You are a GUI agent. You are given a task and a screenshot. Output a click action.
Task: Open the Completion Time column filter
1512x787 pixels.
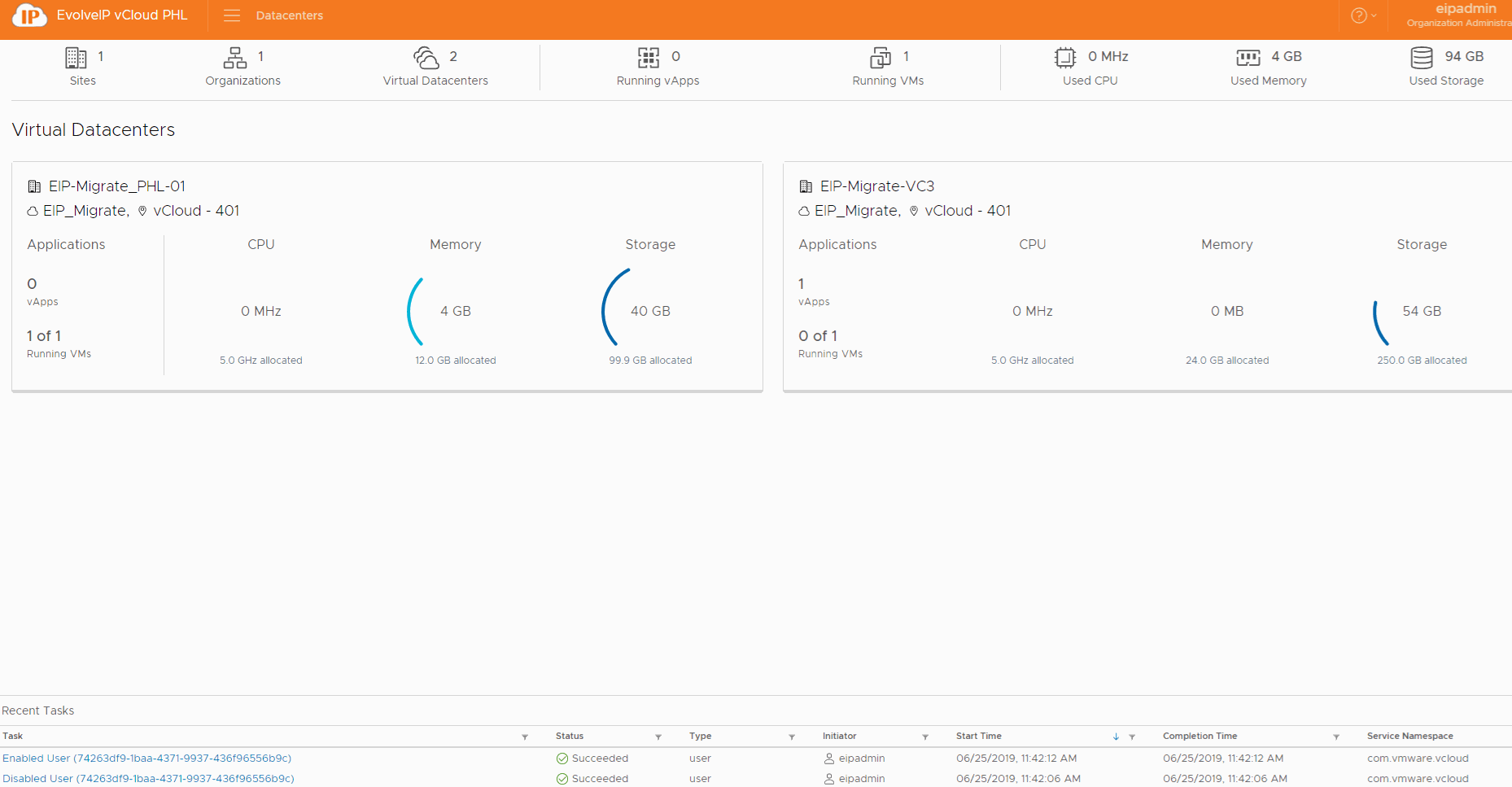(1336, 737)
